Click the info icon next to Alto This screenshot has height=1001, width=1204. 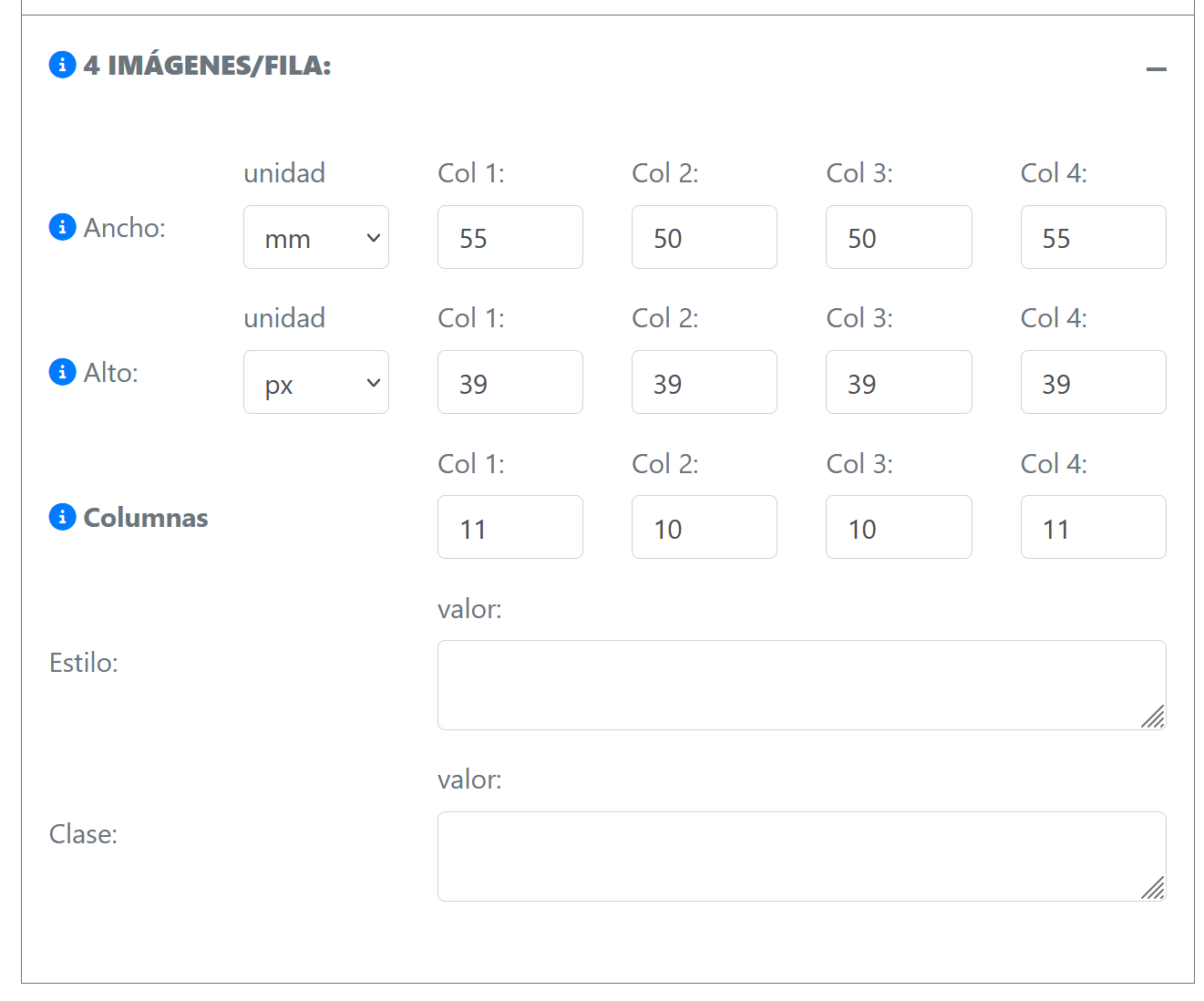tap(62, 372)
